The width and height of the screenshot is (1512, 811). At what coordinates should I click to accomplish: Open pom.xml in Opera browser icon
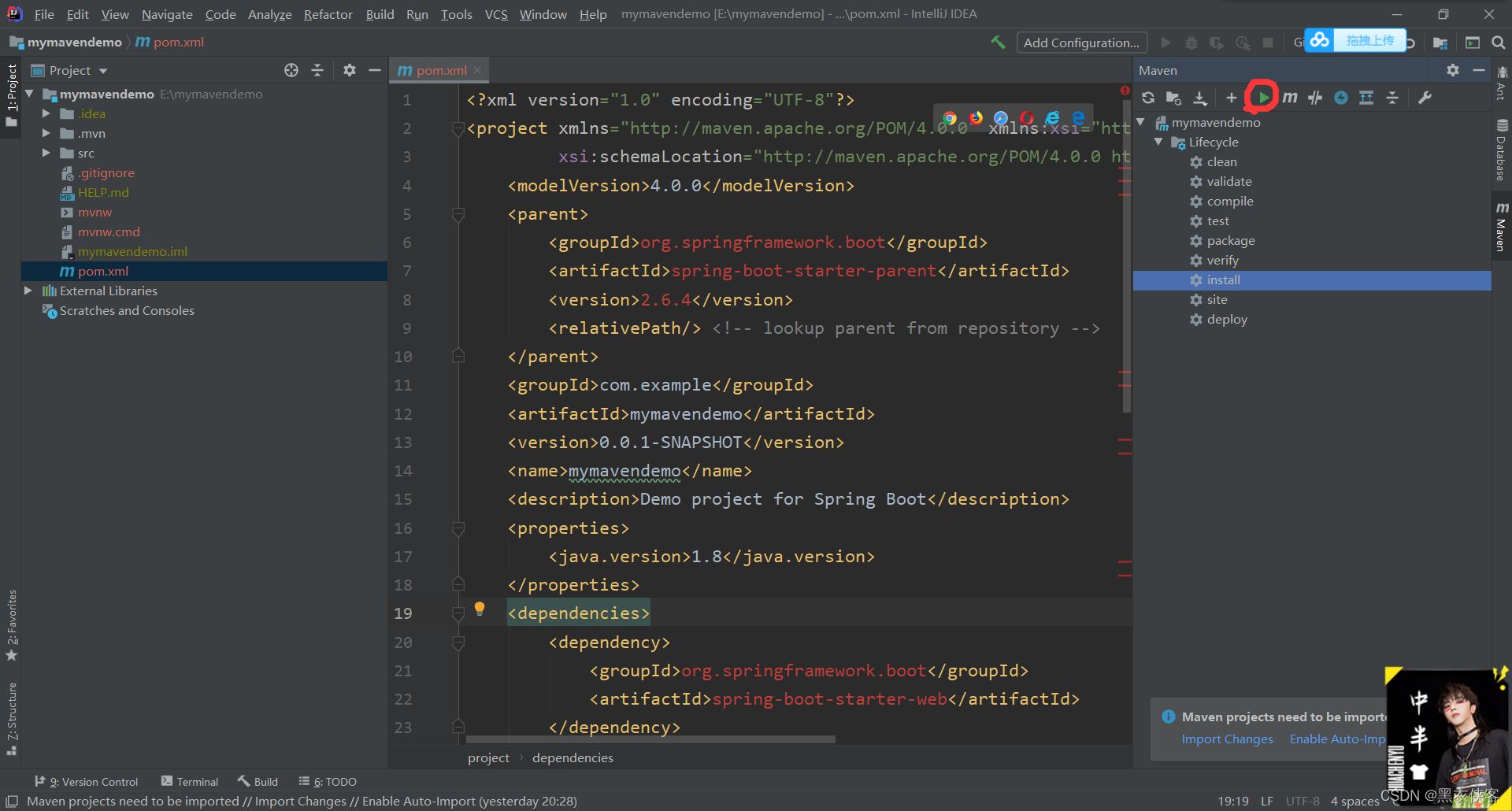(x=1026, y=118)
